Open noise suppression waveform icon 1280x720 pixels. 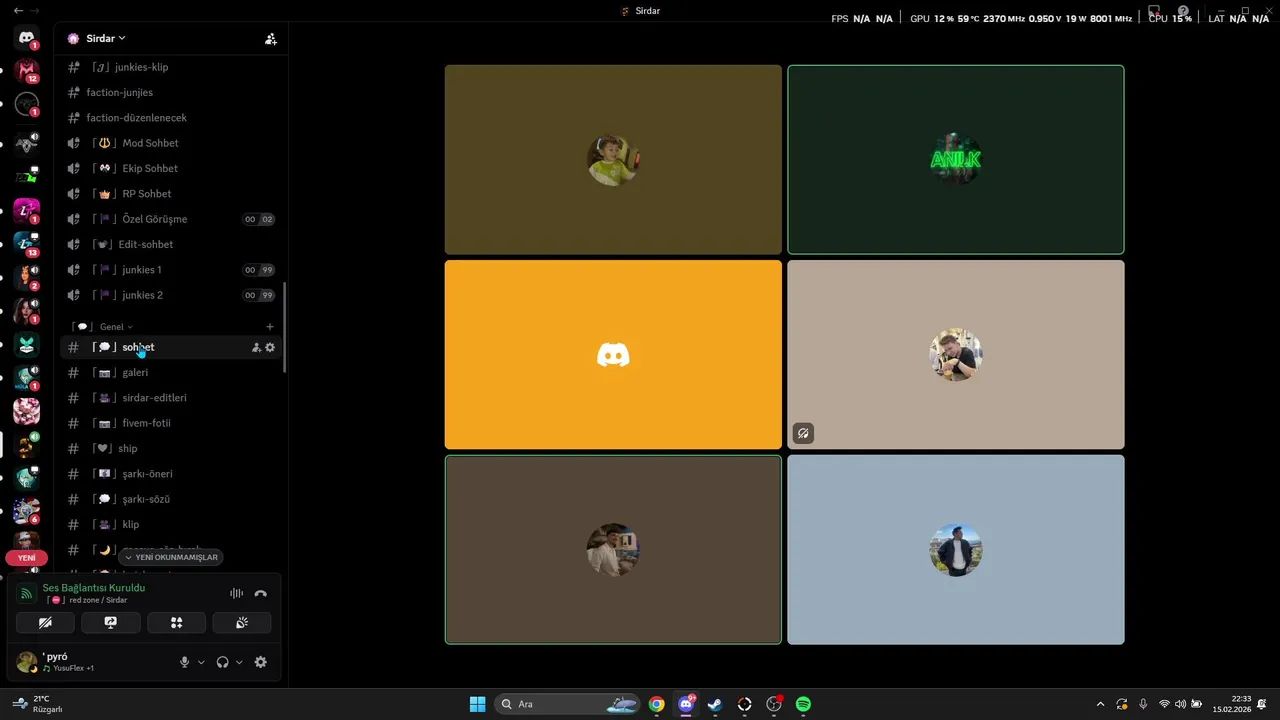[x=236, y=593]
